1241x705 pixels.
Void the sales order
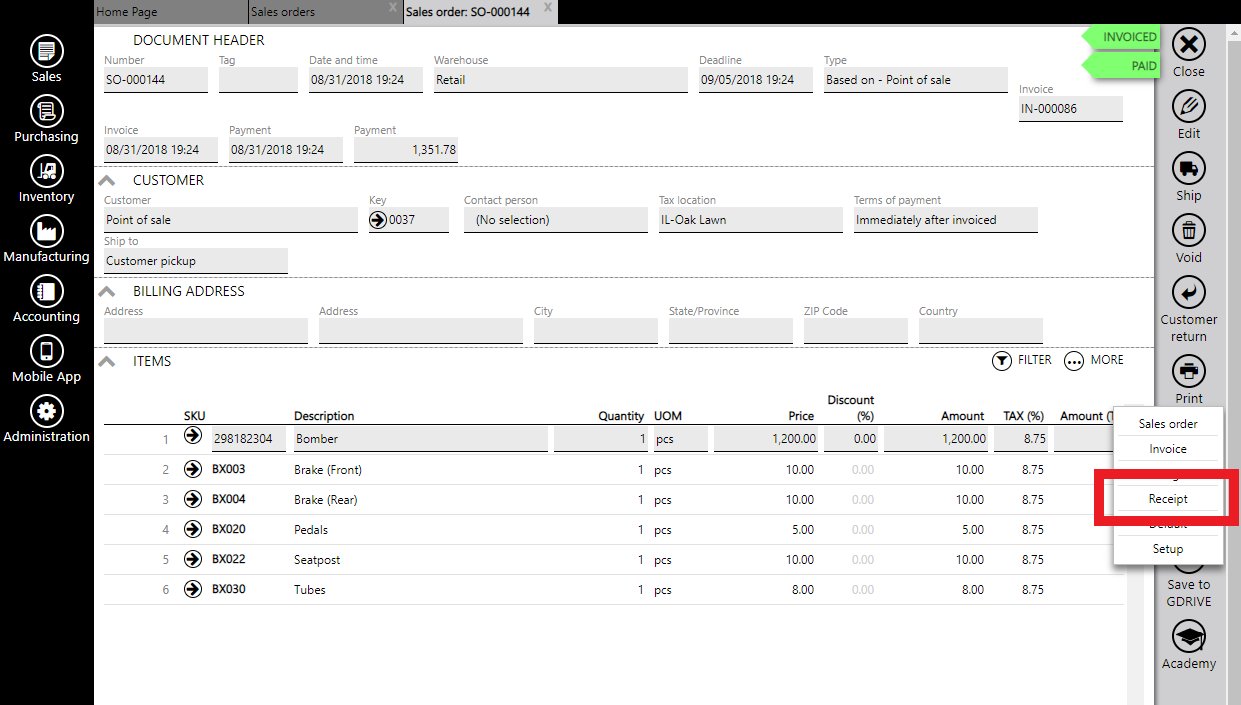coord(1188,231)
